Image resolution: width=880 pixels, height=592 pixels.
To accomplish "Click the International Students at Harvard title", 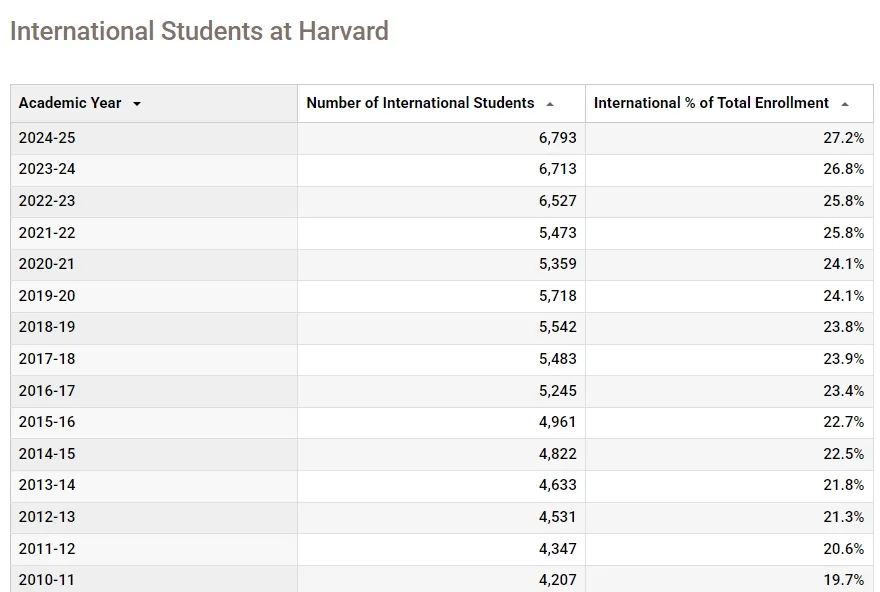I will point(199,31).
